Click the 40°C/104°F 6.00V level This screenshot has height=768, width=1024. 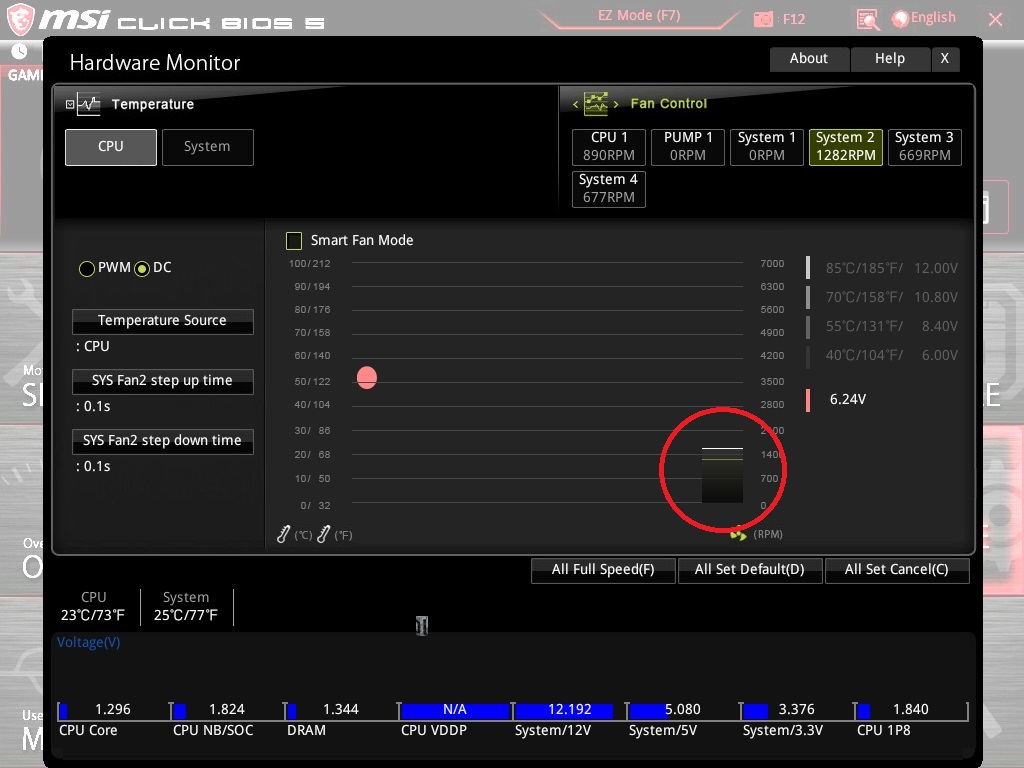pyautogui.click(x=883, y=355)
